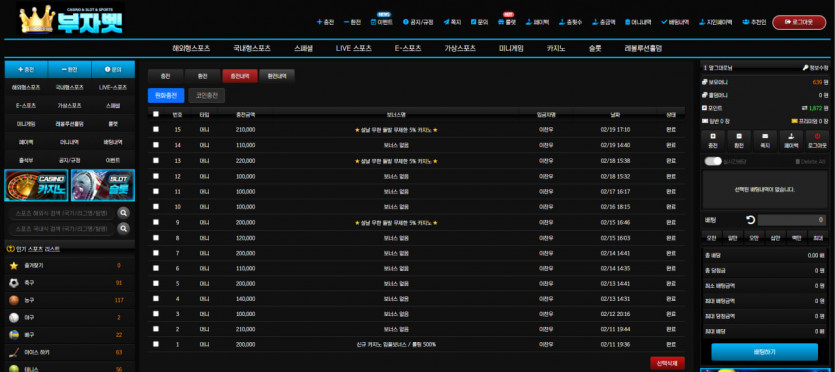Click the overseas sports search input field
Image resolution: width=835 pixels, height=372 pixels.
(x=62, y=213)
